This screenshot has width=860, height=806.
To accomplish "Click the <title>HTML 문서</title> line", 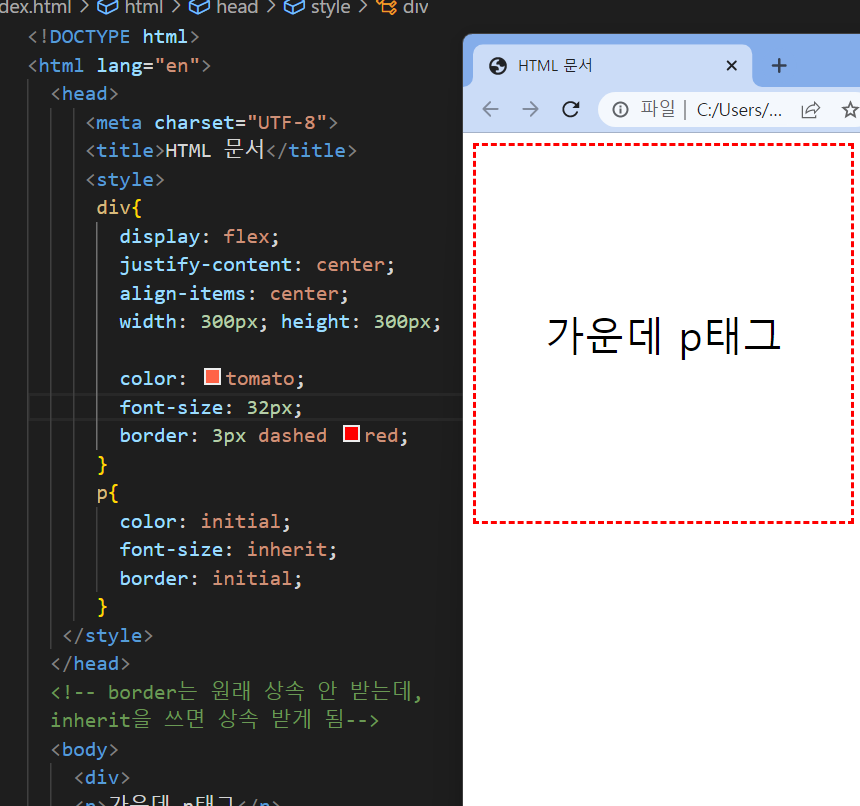I will pos(221,150).
